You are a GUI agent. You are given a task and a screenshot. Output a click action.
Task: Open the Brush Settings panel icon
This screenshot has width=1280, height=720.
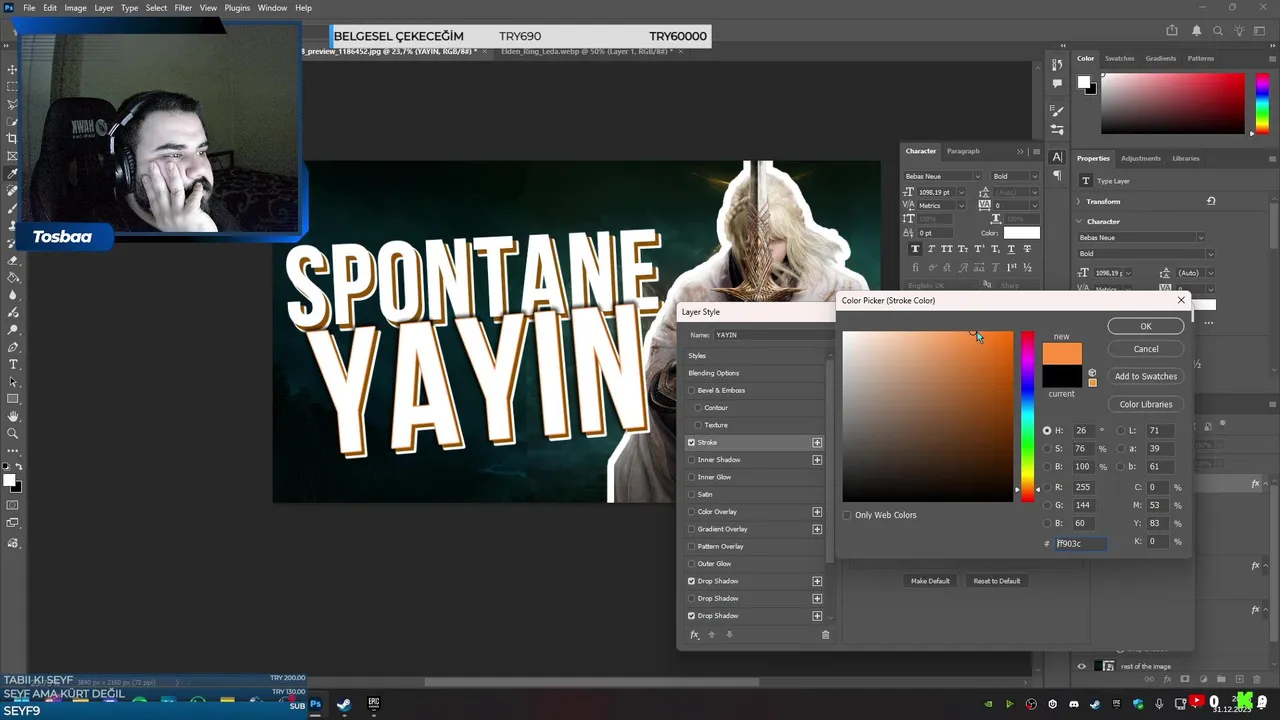(1057, 110)
